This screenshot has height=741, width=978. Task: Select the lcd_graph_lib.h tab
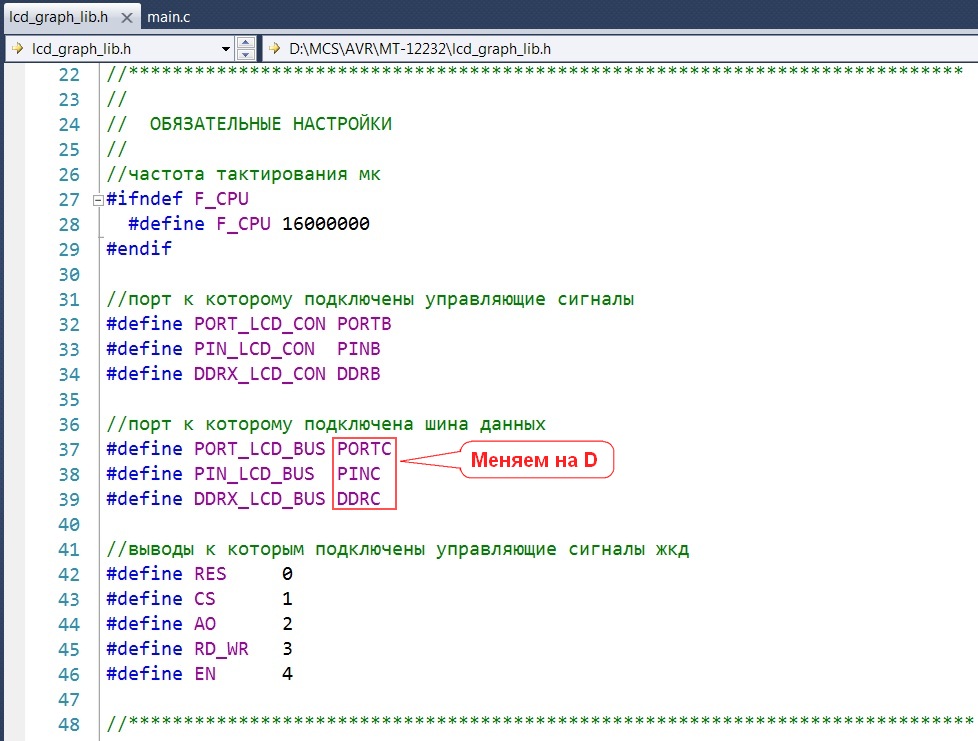tap(57, 17)
